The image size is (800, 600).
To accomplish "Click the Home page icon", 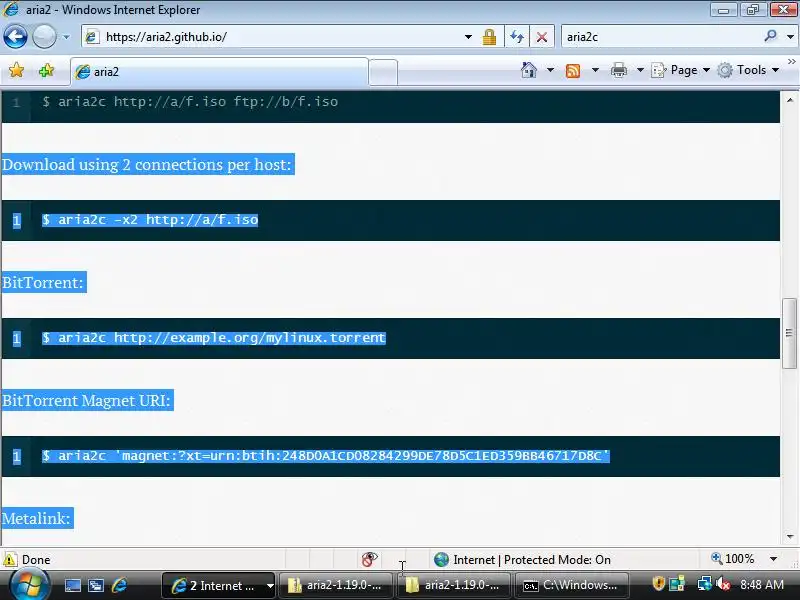I will tap(529, 70).
